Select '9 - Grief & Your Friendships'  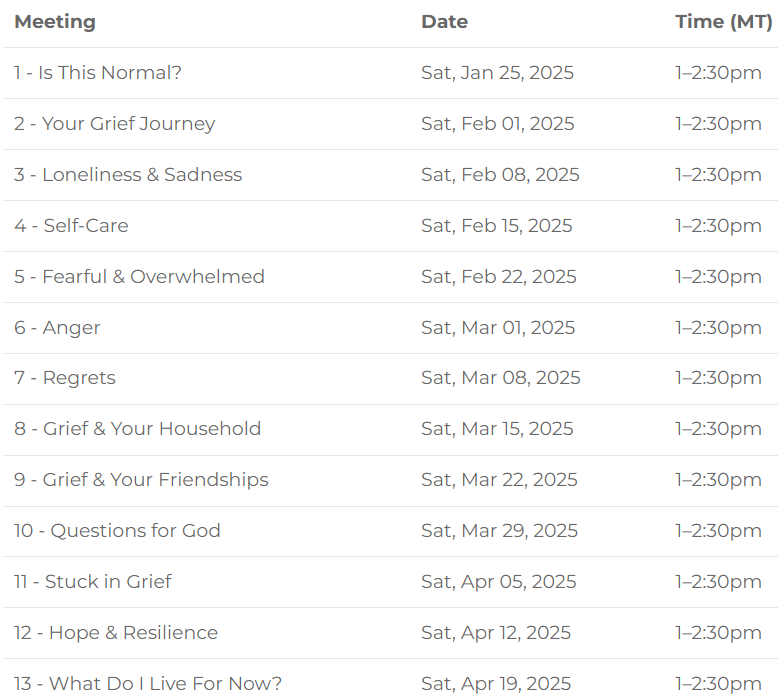click(141, 480)
